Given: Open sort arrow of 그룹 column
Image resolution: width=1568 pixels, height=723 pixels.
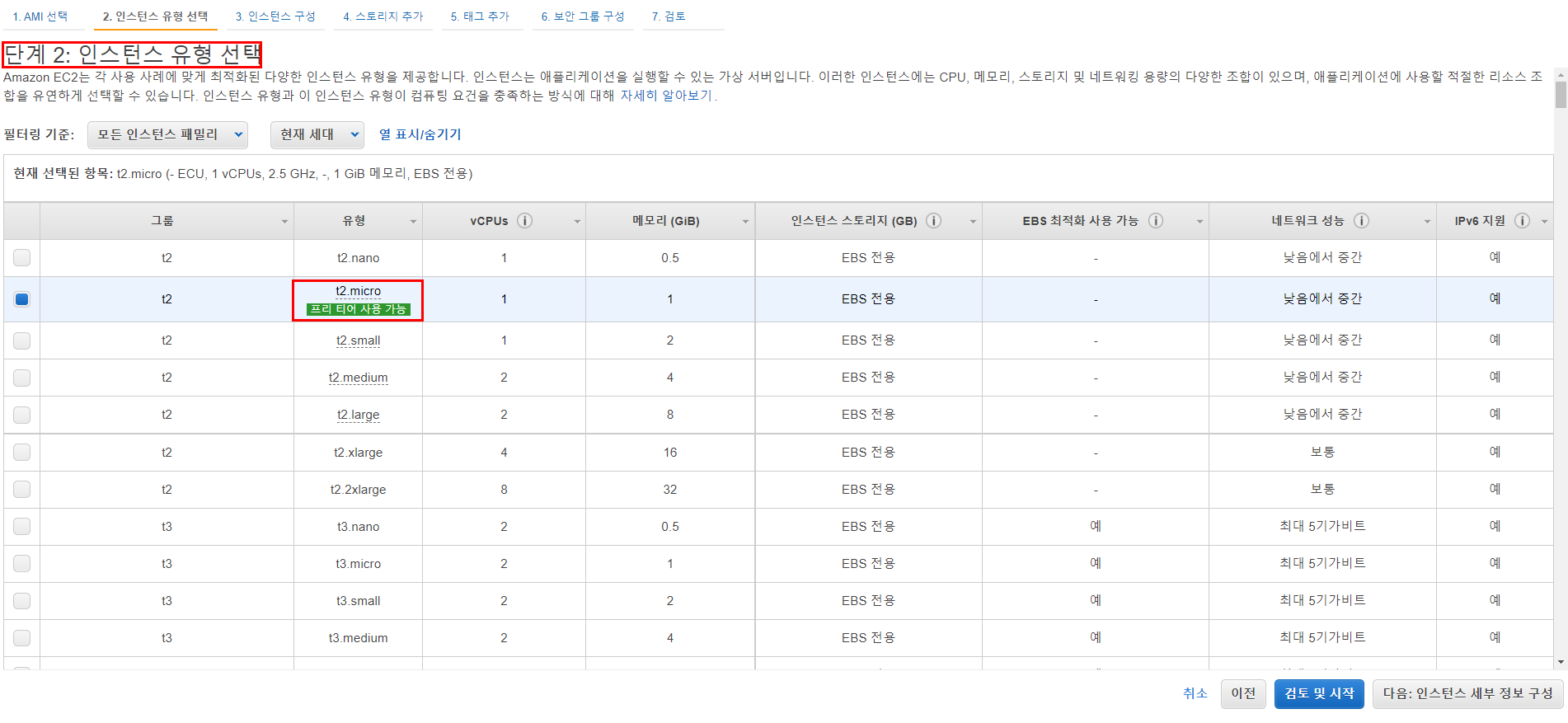Looking at the screenshot, I should [284, 222].
